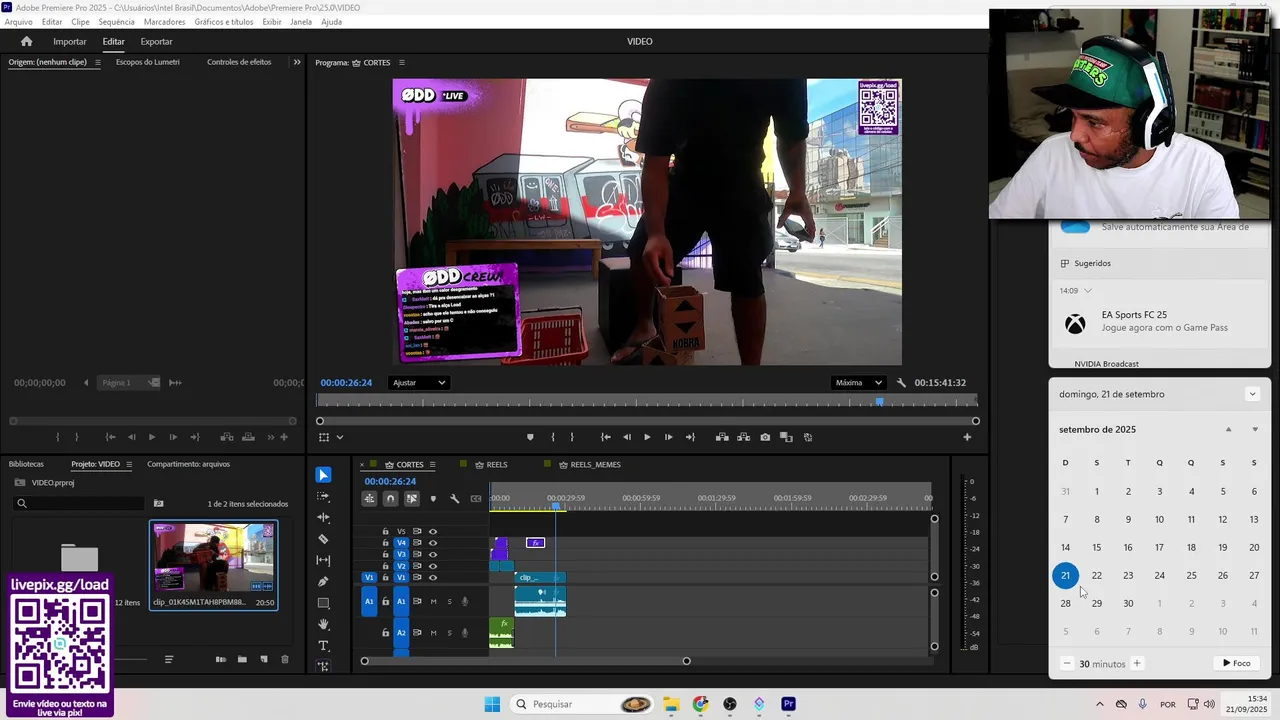Open Program Monitor settings wrench

pyautogui.click(x=901, y=383)
